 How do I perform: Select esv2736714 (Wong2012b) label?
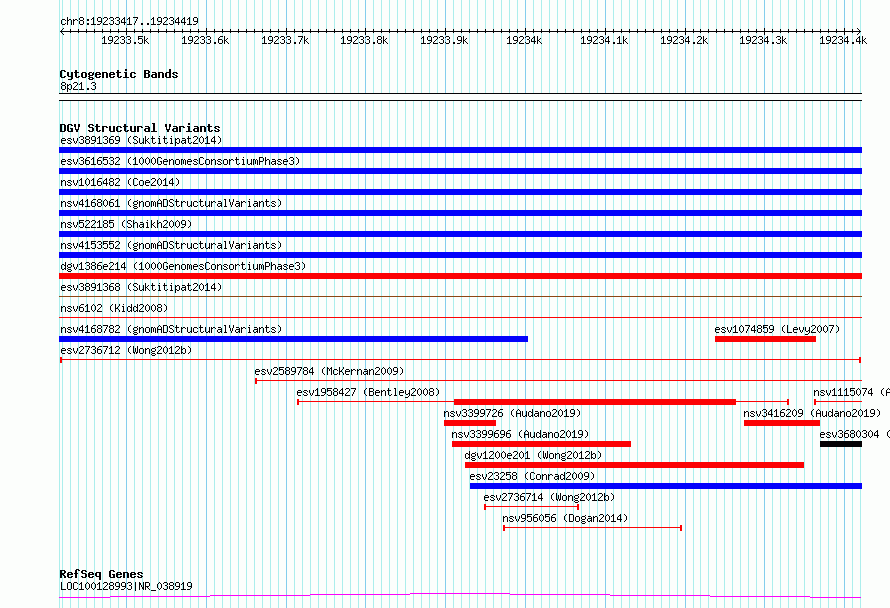click(549, 497)
